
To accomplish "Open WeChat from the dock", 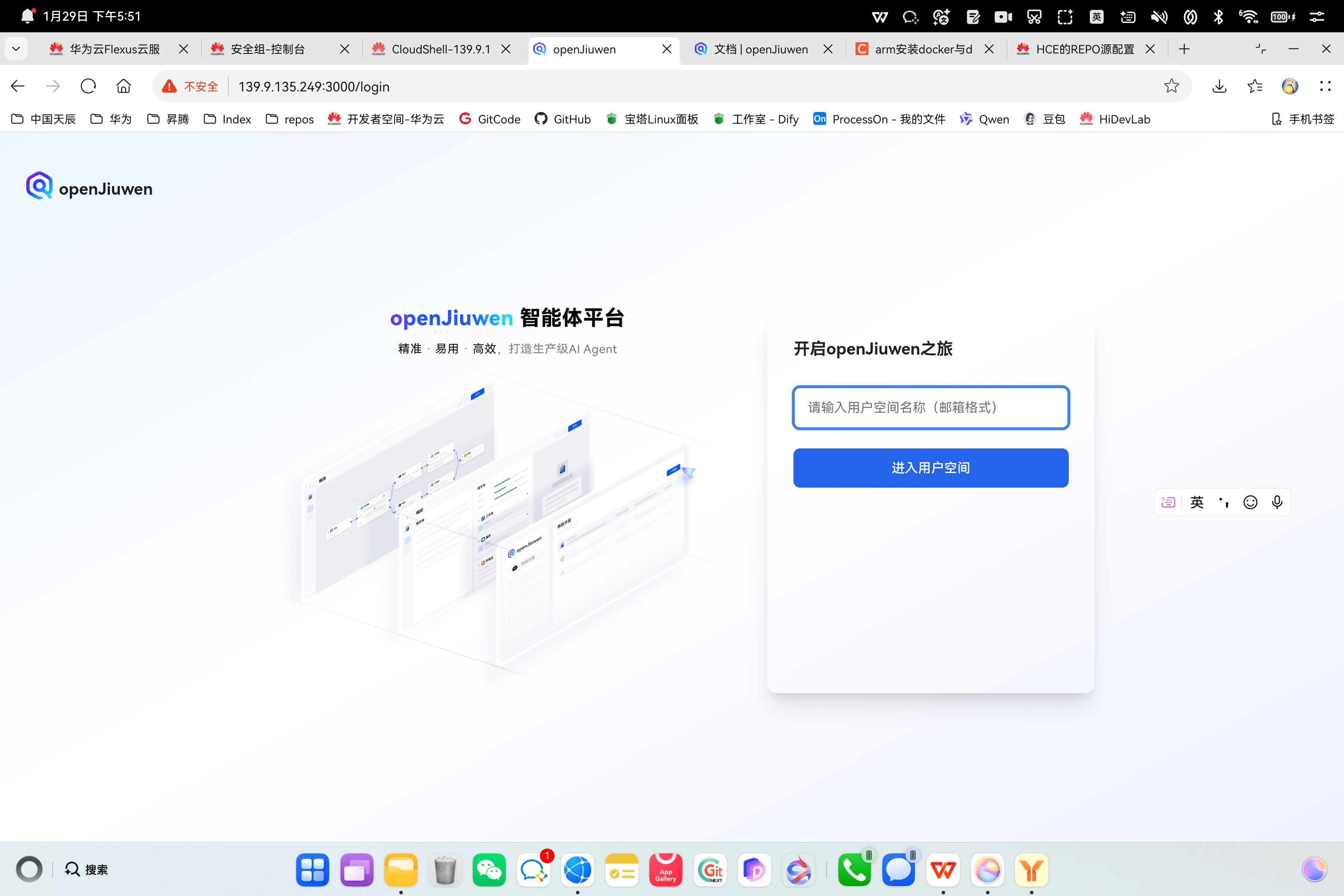I will coord(489,870).
